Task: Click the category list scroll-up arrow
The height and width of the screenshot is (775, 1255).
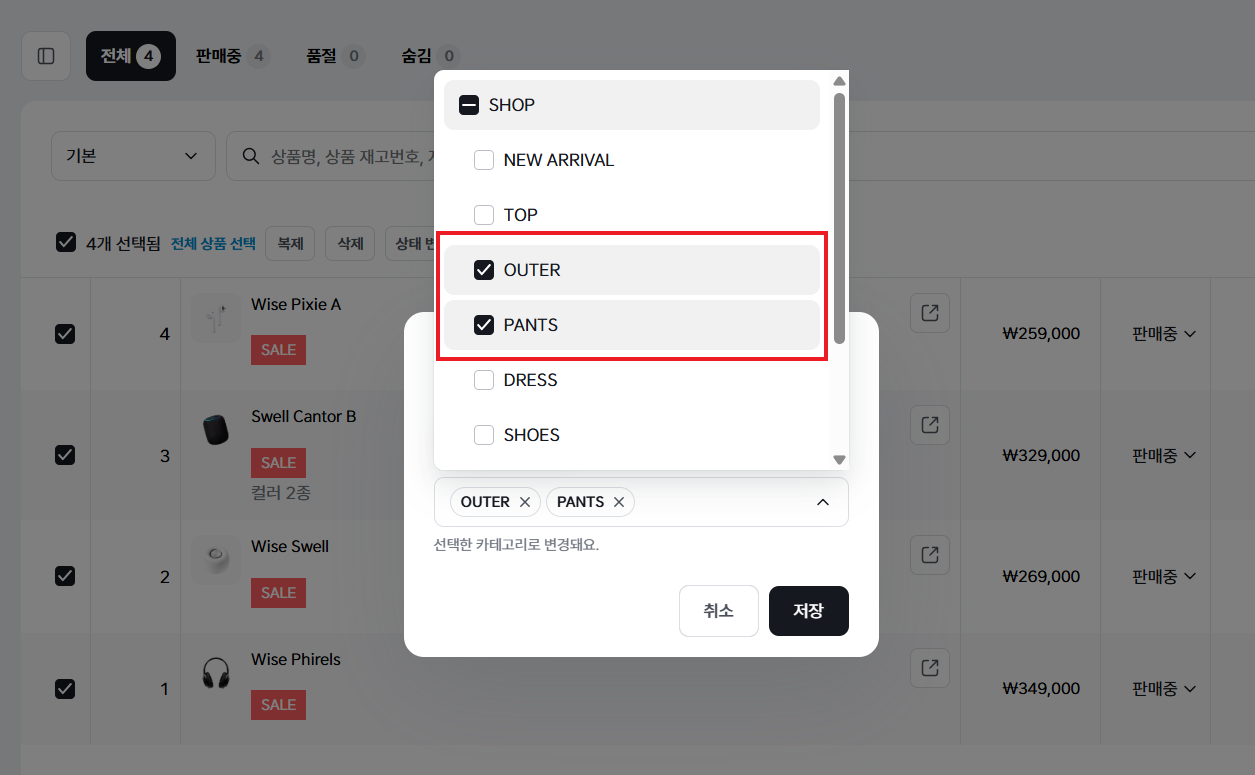Action: click(840, 81)
